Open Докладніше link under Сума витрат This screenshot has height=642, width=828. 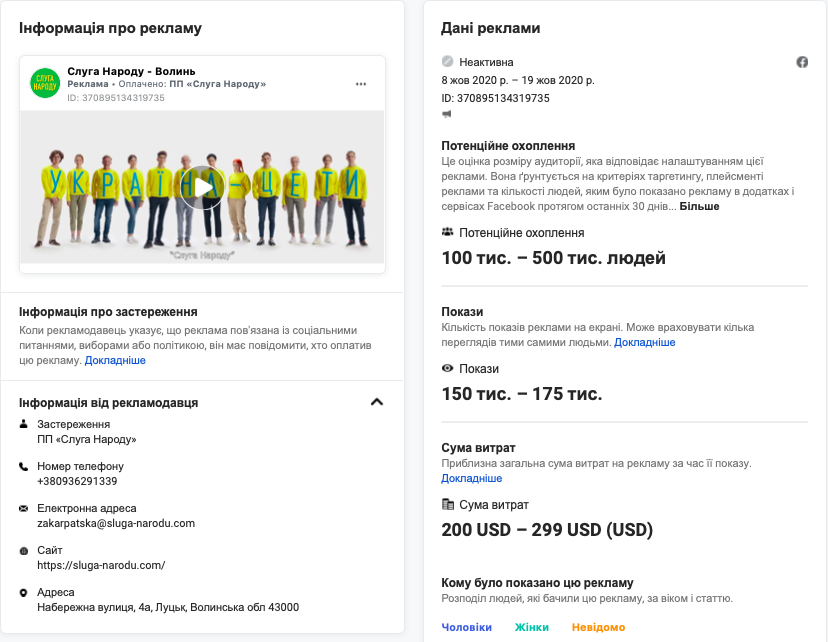[472, 478]
